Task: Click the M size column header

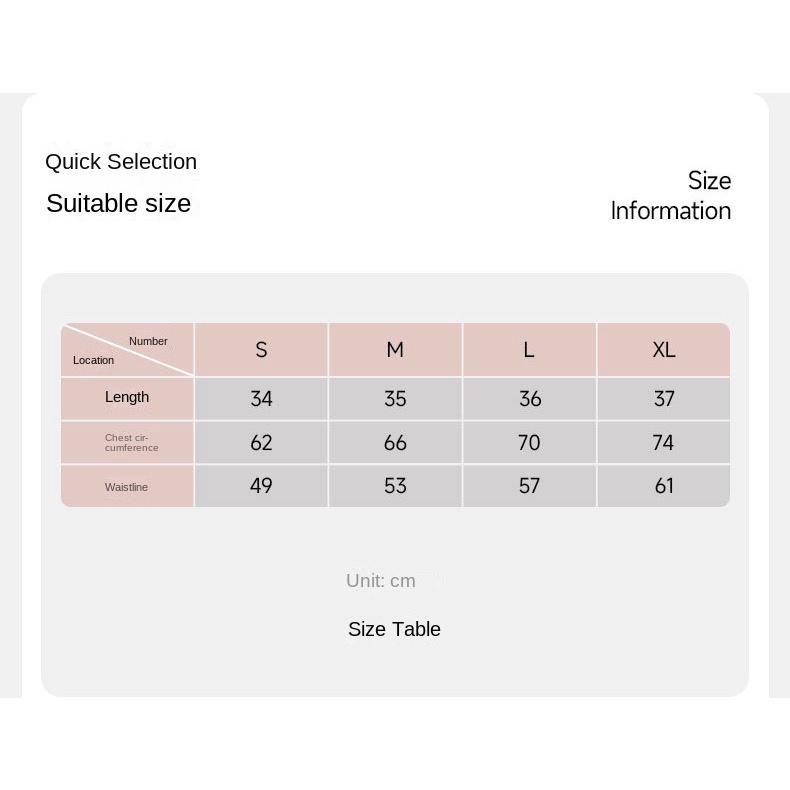Action: (x=395, y=350)
